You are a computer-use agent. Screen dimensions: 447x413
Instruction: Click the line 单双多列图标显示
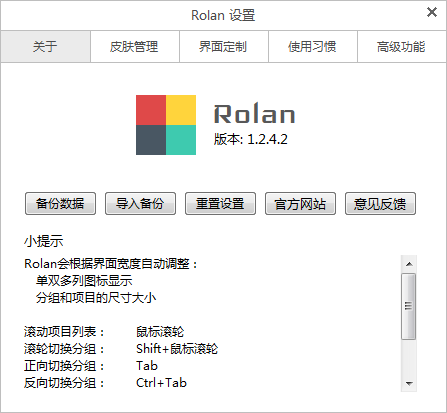(84, 281)
